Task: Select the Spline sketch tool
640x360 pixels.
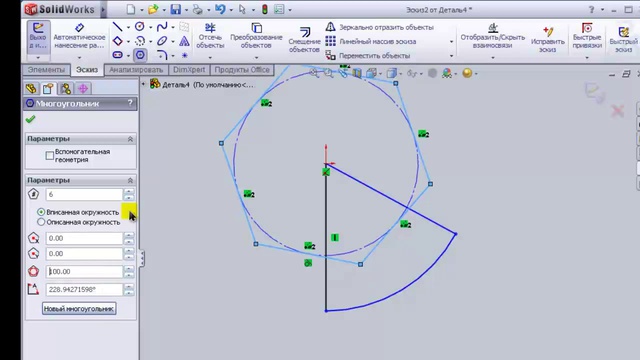Action: point(162,27)
